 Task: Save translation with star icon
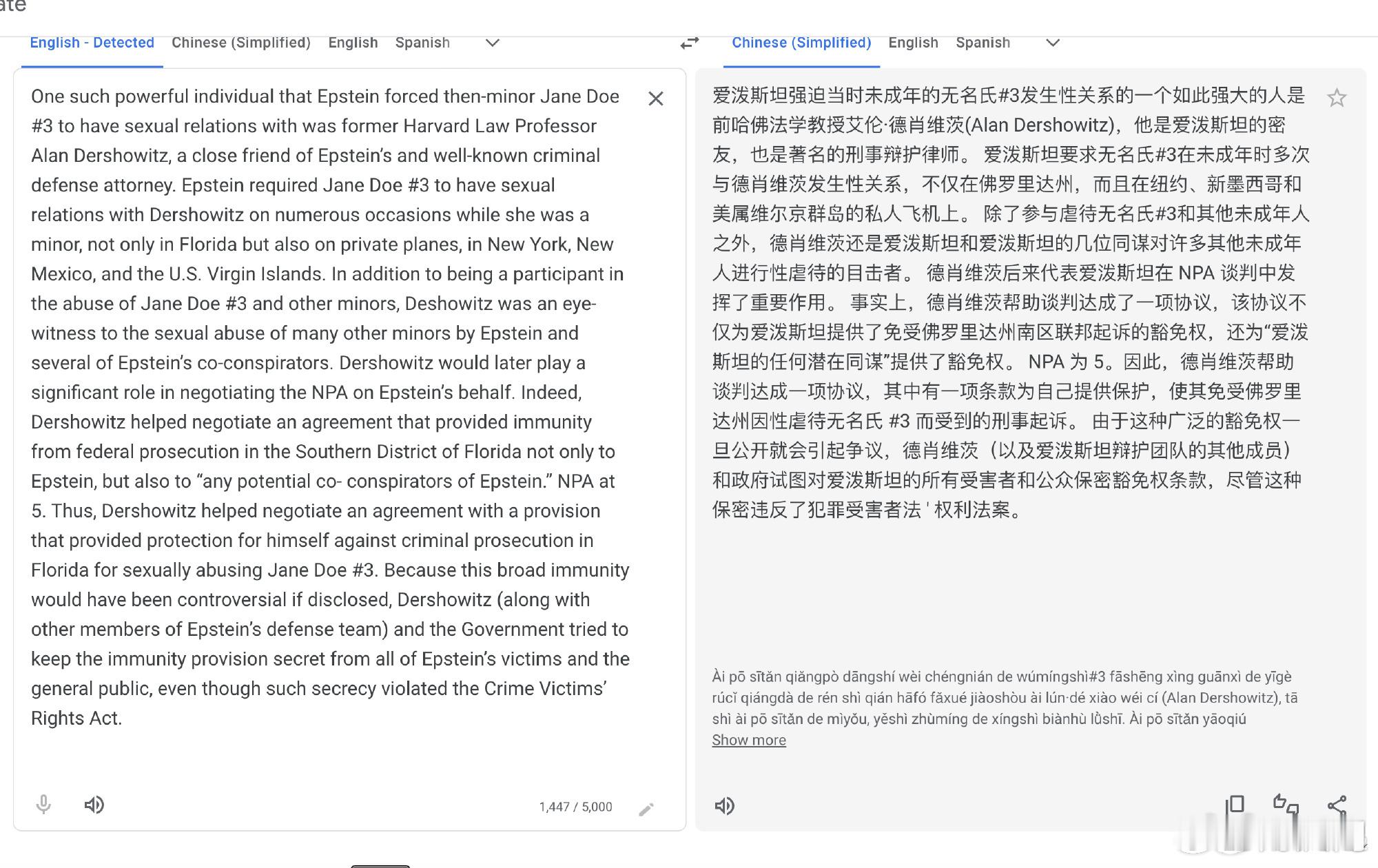click(x=1337, y=98)
